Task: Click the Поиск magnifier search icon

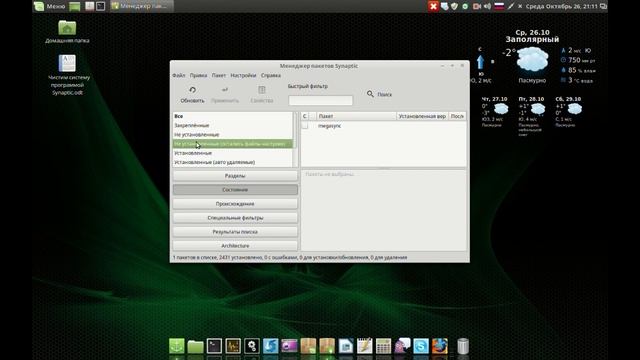Action: 370,94
